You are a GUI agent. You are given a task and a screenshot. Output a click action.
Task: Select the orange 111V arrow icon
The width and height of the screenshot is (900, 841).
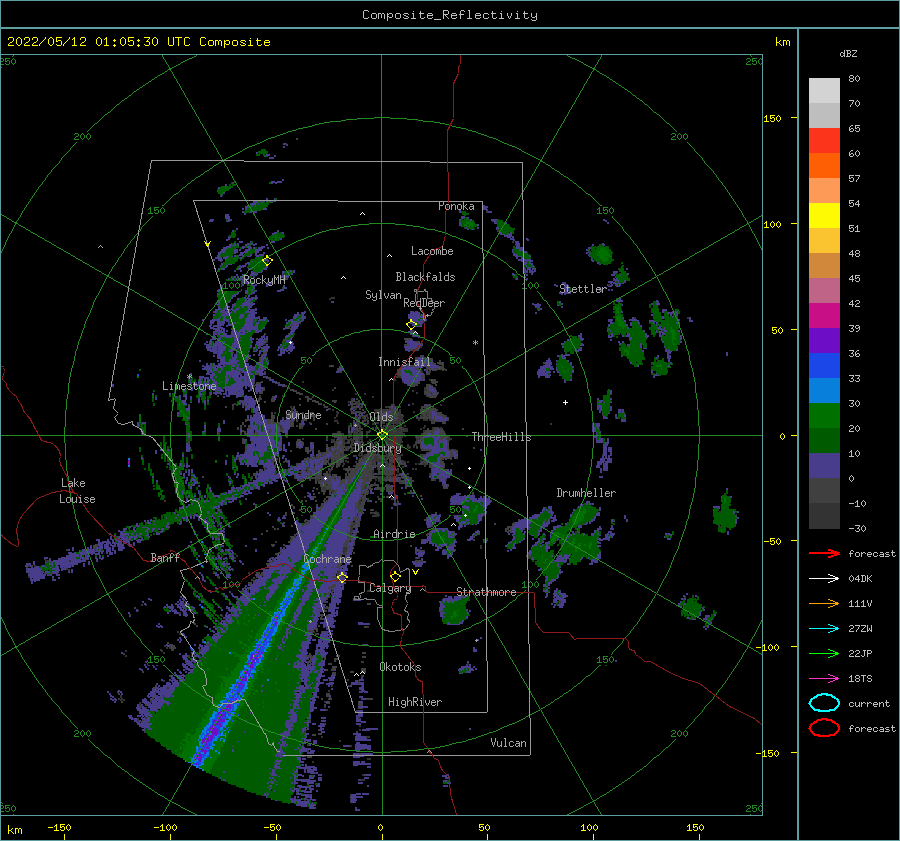pos(824,603)
